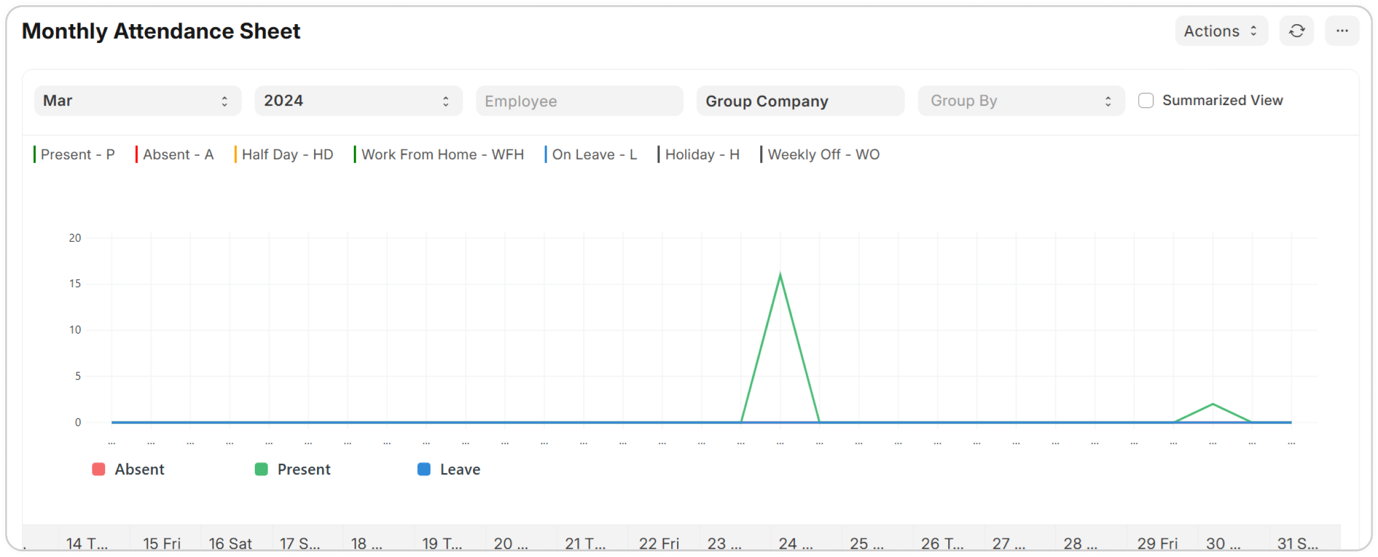
Task: Open the three-dots more options menu
Action: point(1342,31)
